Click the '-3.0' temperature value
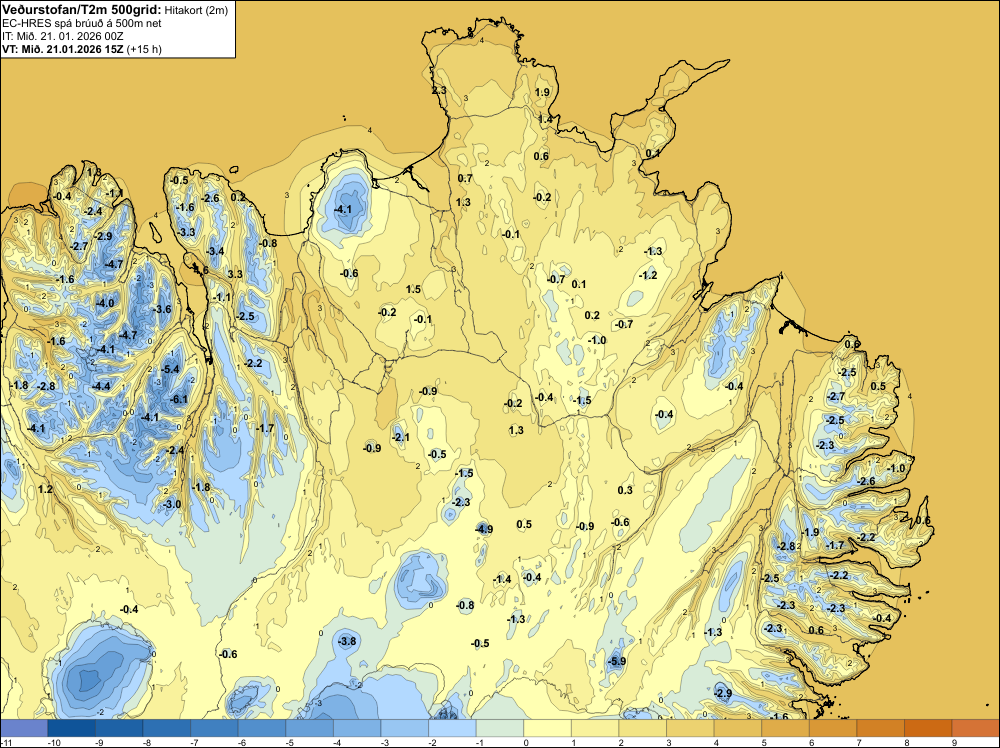This screenshot has width=1000, height=748. [x=172, y=504]
